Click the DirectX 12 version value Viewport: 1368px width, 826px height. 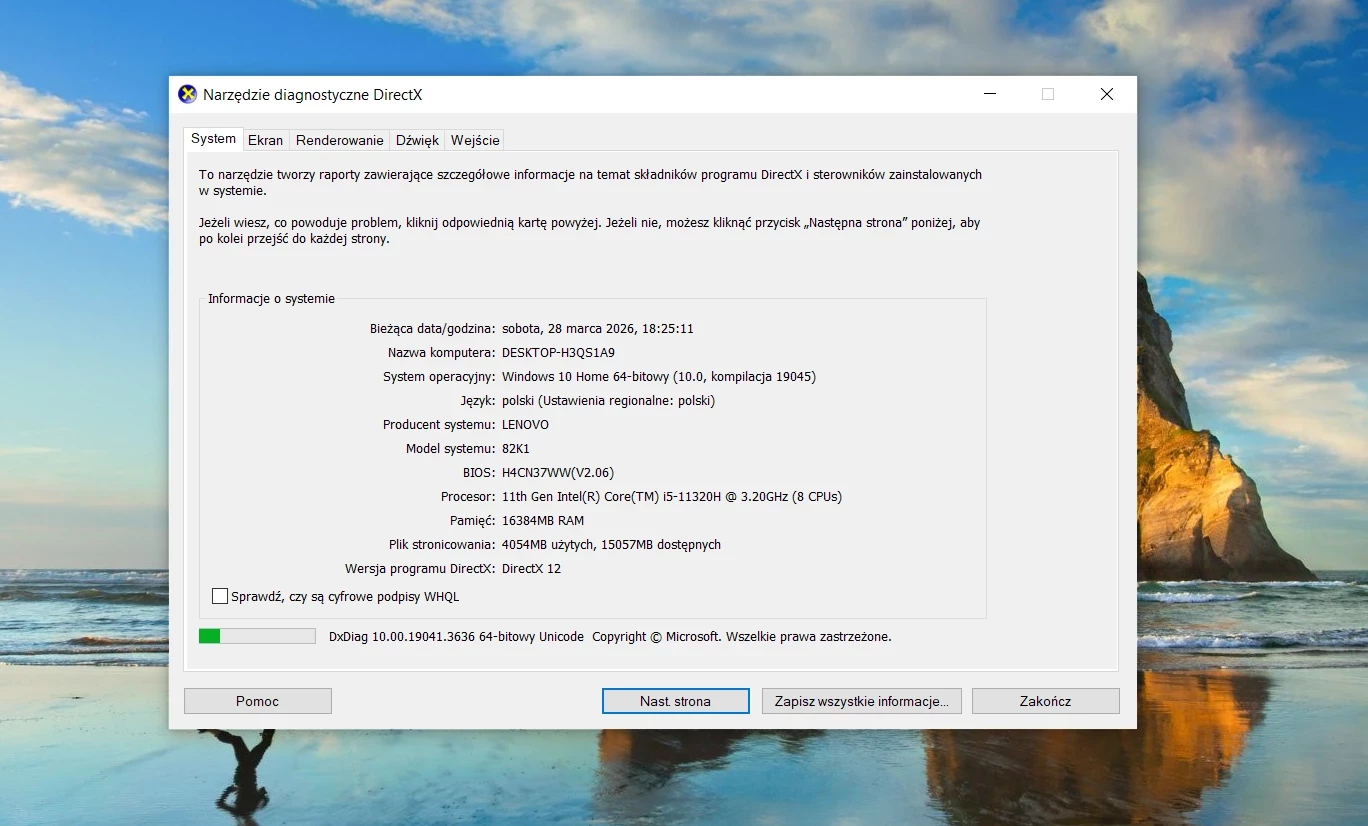(531, 569)
